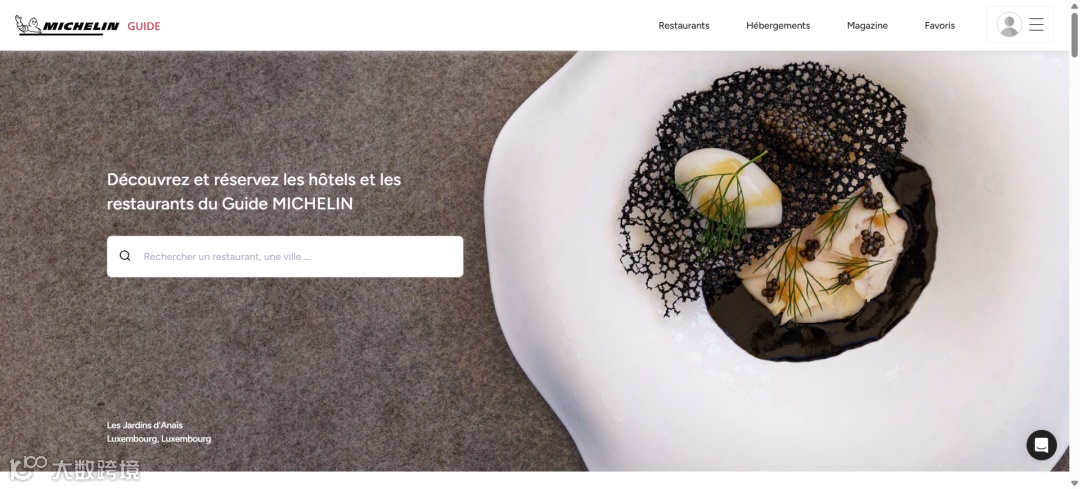Click the red GUIDE text

(x=144, y=26)
